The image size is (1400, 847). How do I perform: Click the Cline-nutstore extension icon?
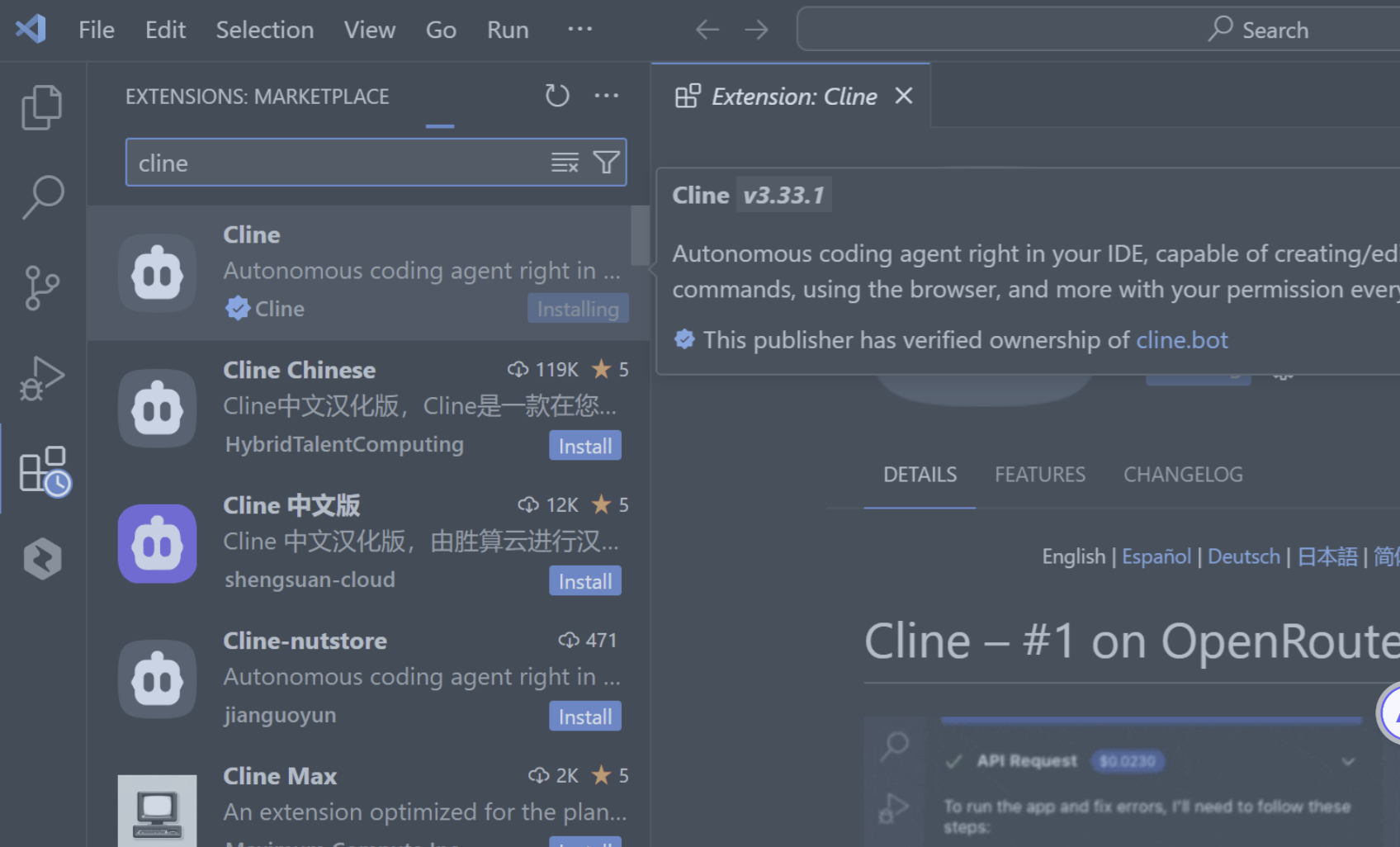click(157, 679)
